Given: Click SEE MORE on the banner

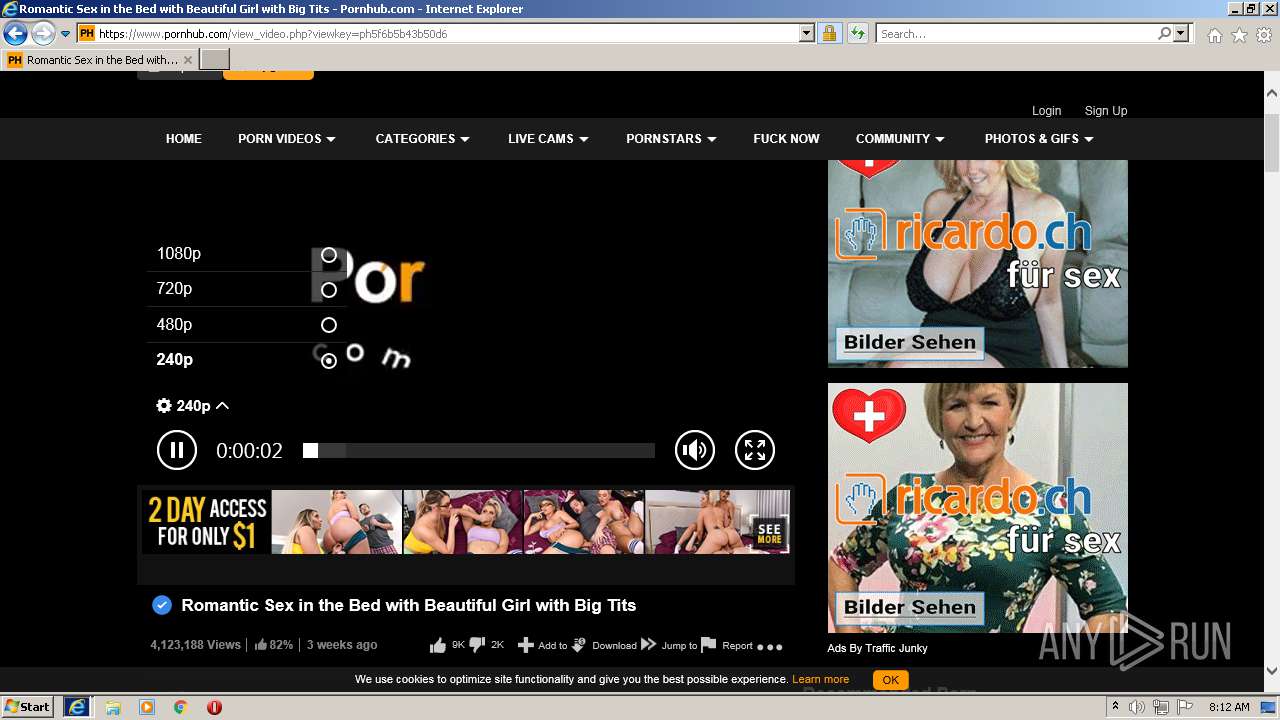Looking at the screenshot, I should (x=769, y=533).
